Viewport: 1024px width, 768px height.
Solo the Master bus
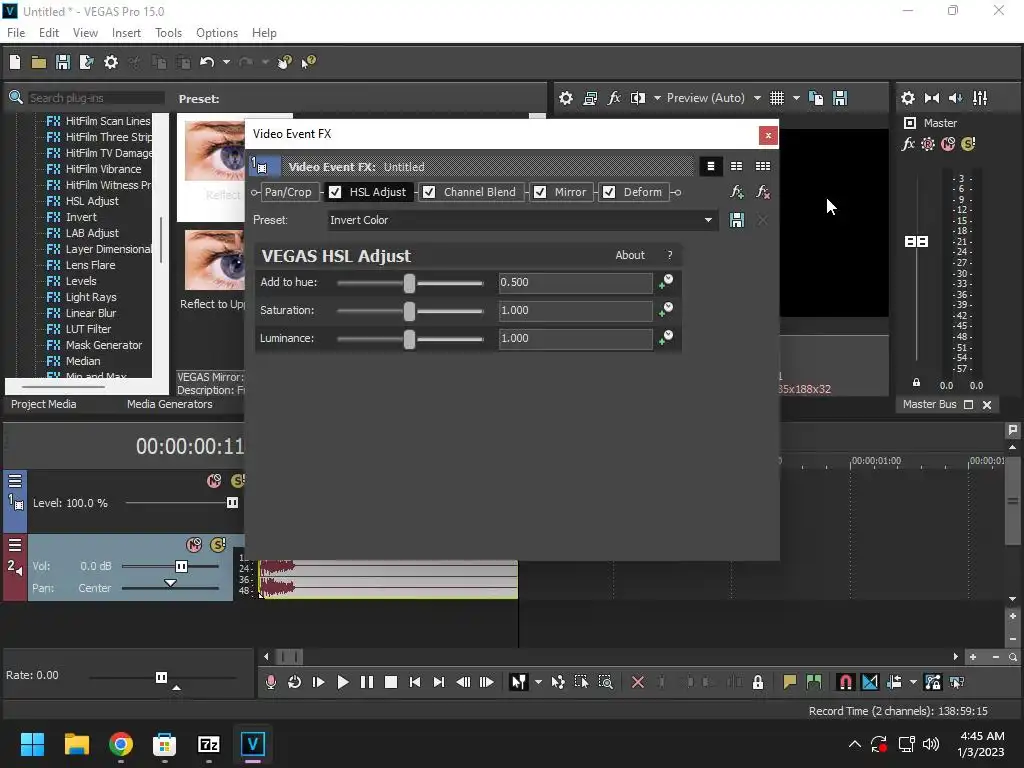[968, 144]
